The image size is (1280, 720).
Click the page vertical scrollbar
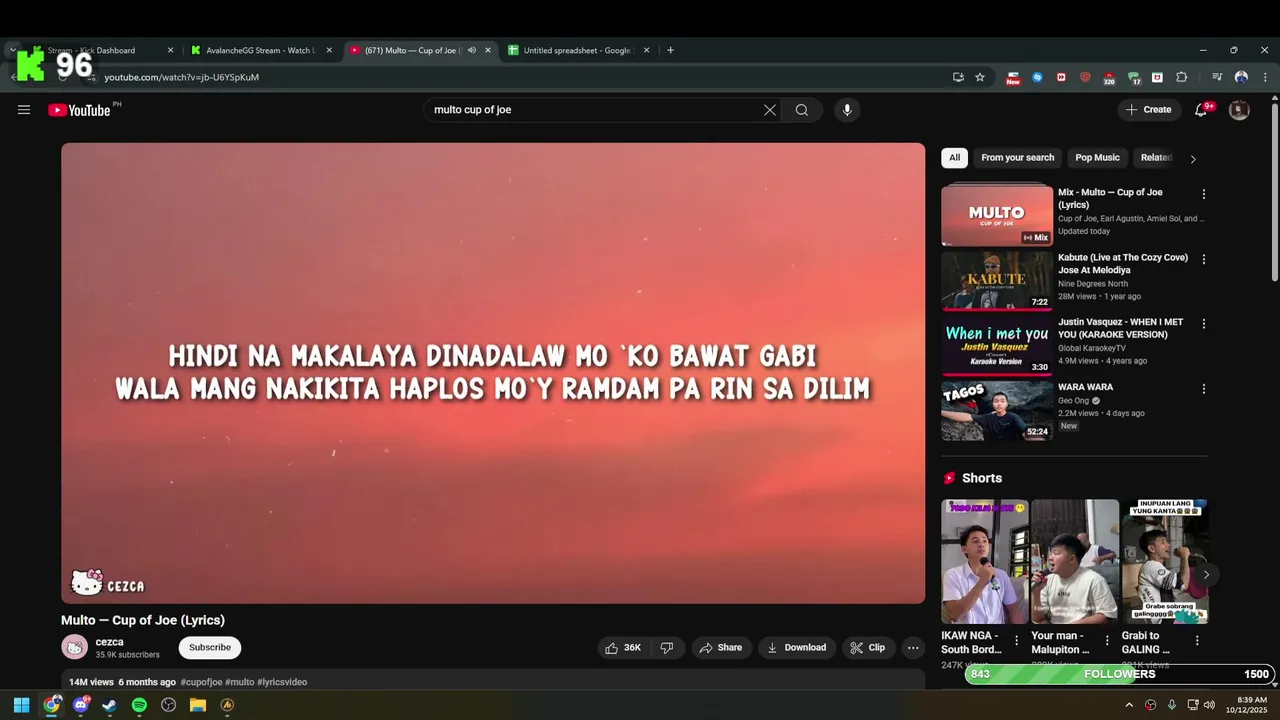point(1274,190)
